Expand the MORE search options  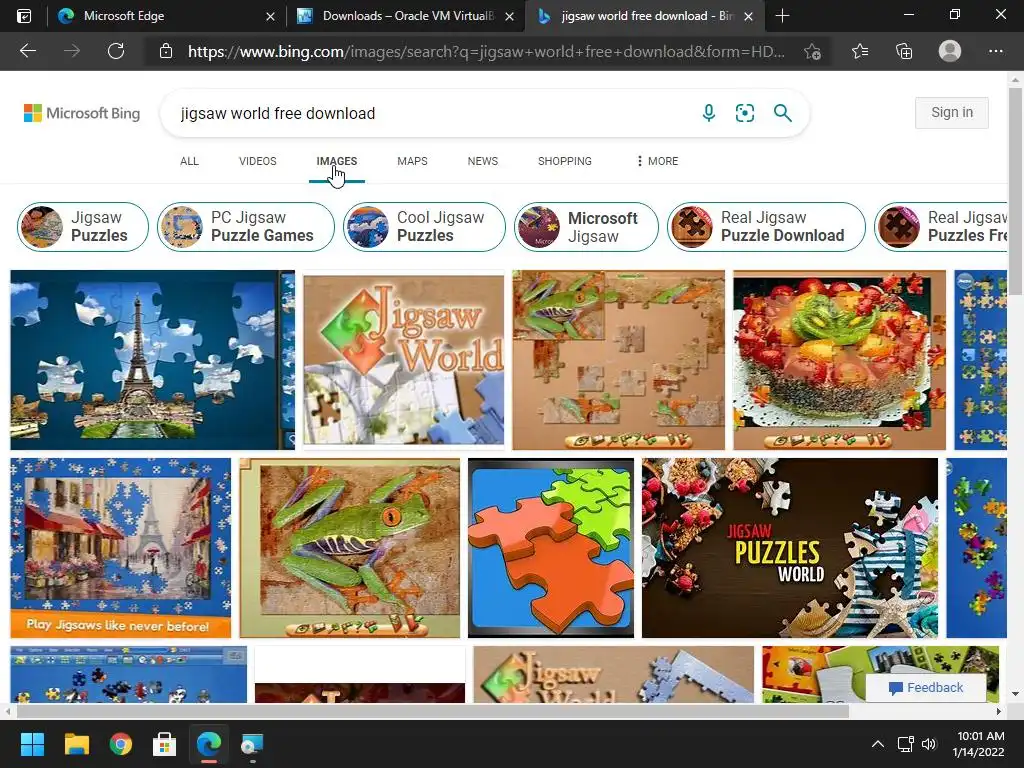tap(657, 161)
